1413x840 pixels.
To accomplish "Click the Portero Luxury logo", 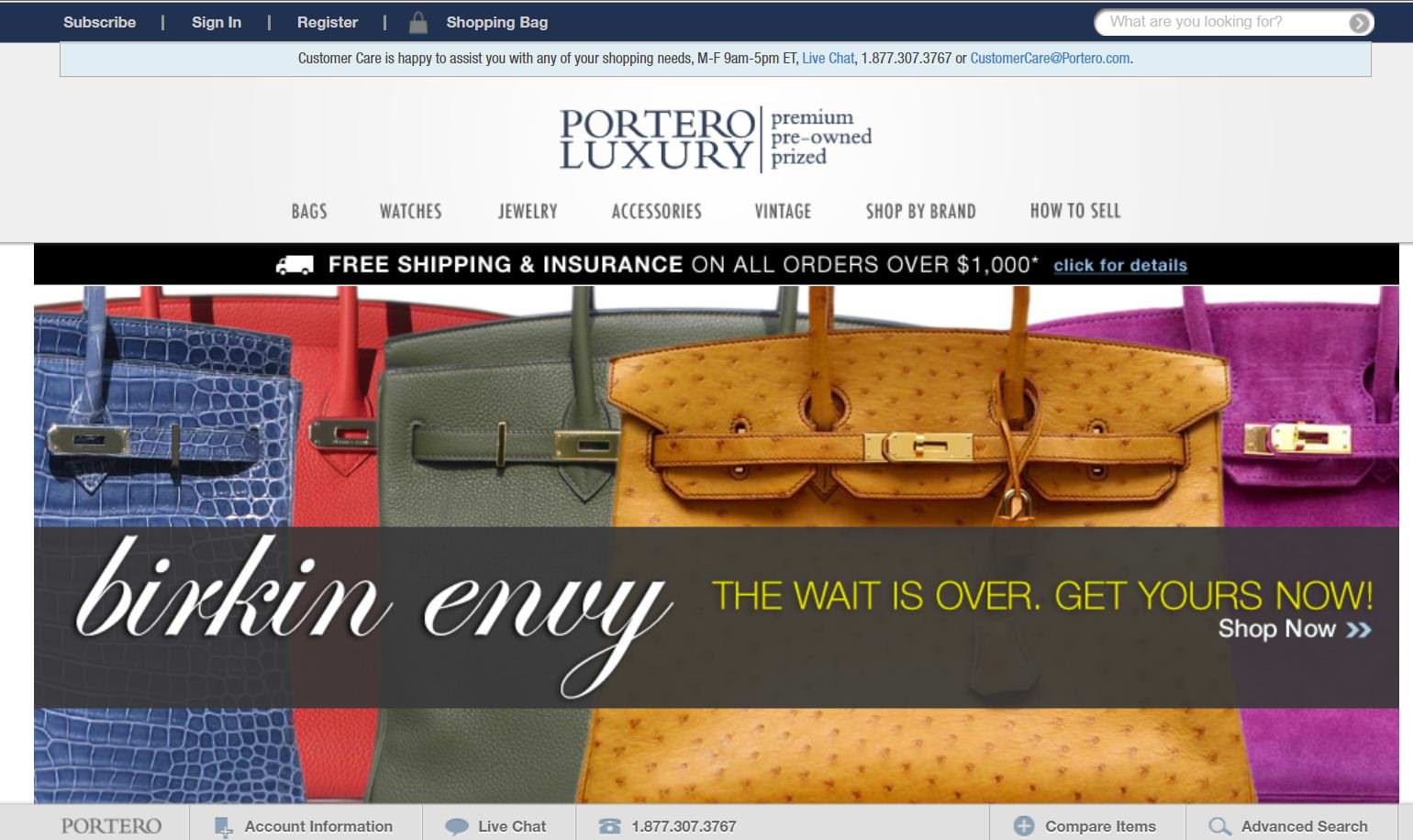I will pos(716,139).
